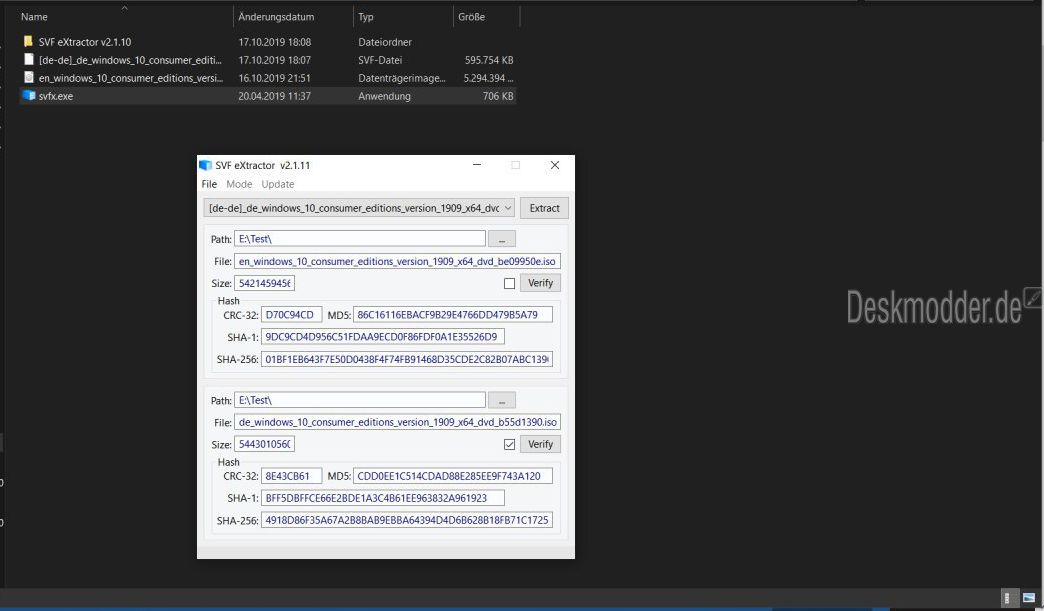Image resolution: width=1044 pixels, height=611 pixels.
Task: Click the Anwendung type cell
Action: pos(384,96)
